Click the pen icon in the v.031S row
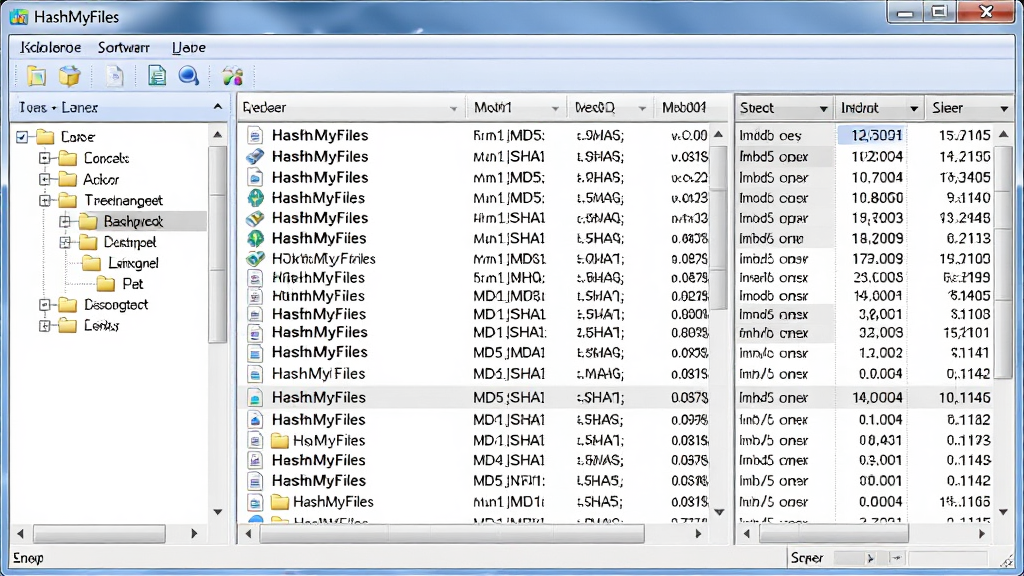This screenshot has width=1024, height=576. tap(255, 157)
